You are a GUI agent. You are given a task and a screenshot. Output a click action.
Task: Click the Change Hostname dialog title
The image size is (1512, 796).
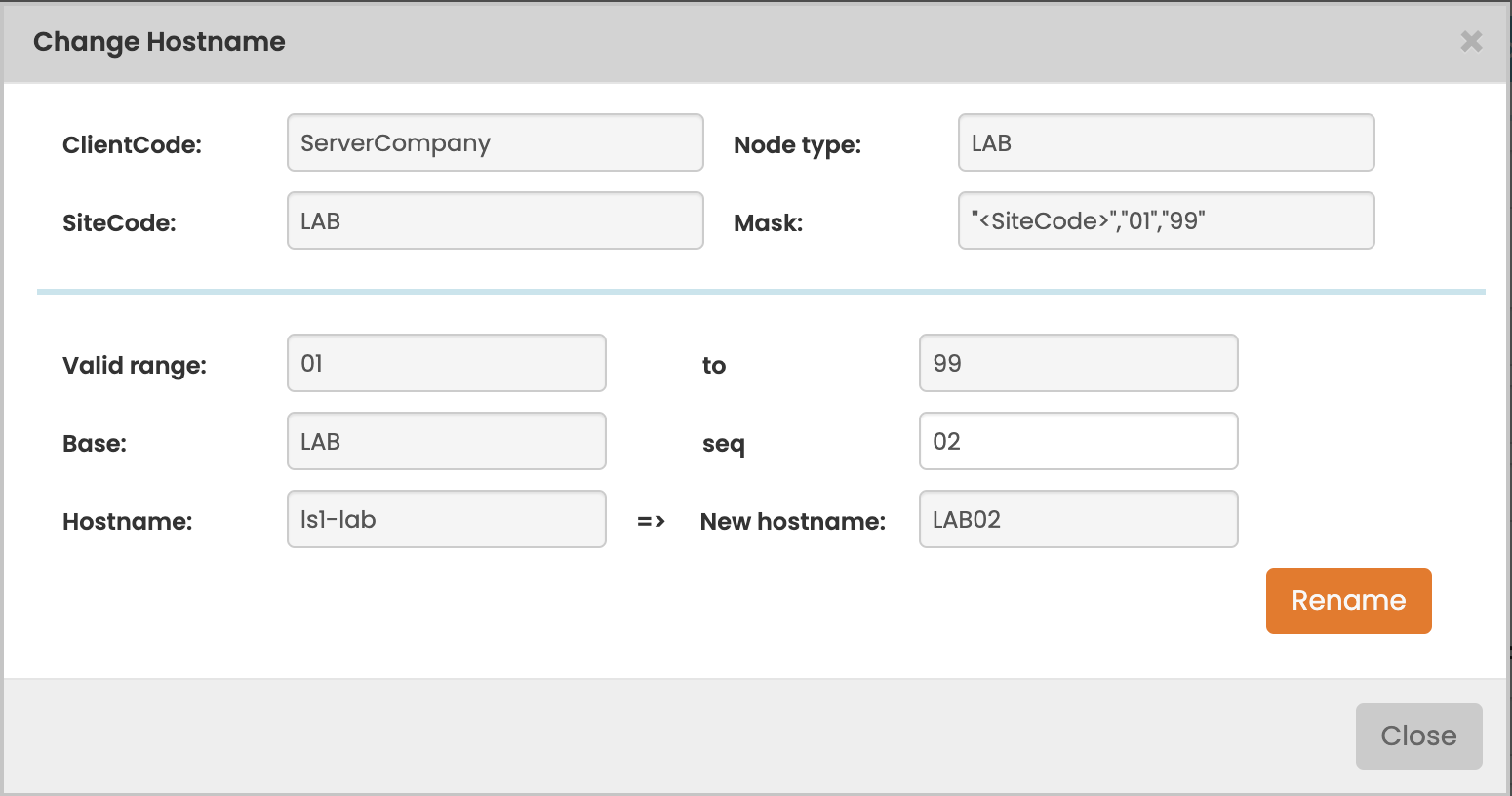(x=159, y=42)
